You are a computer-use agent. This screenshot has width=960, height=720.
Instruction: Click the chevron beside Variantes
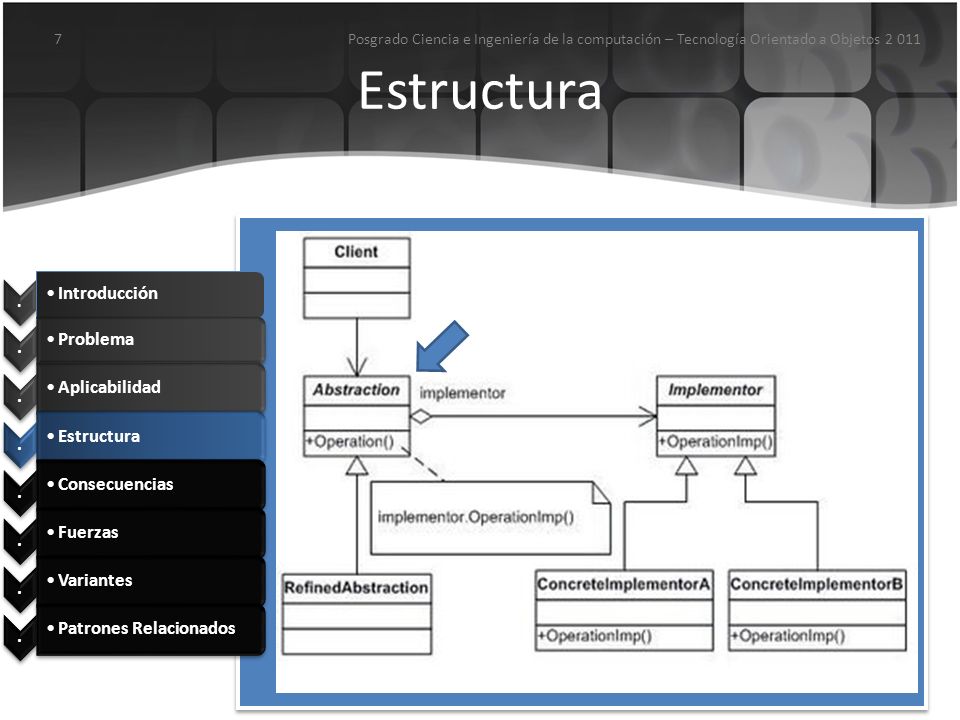(x=20, y=590)
